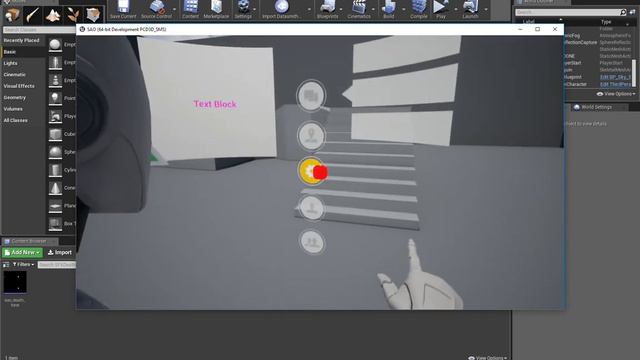
Task: Toggle the Content Browser sources panel icon
Action: pyautogui.click(x=6, y=264)
